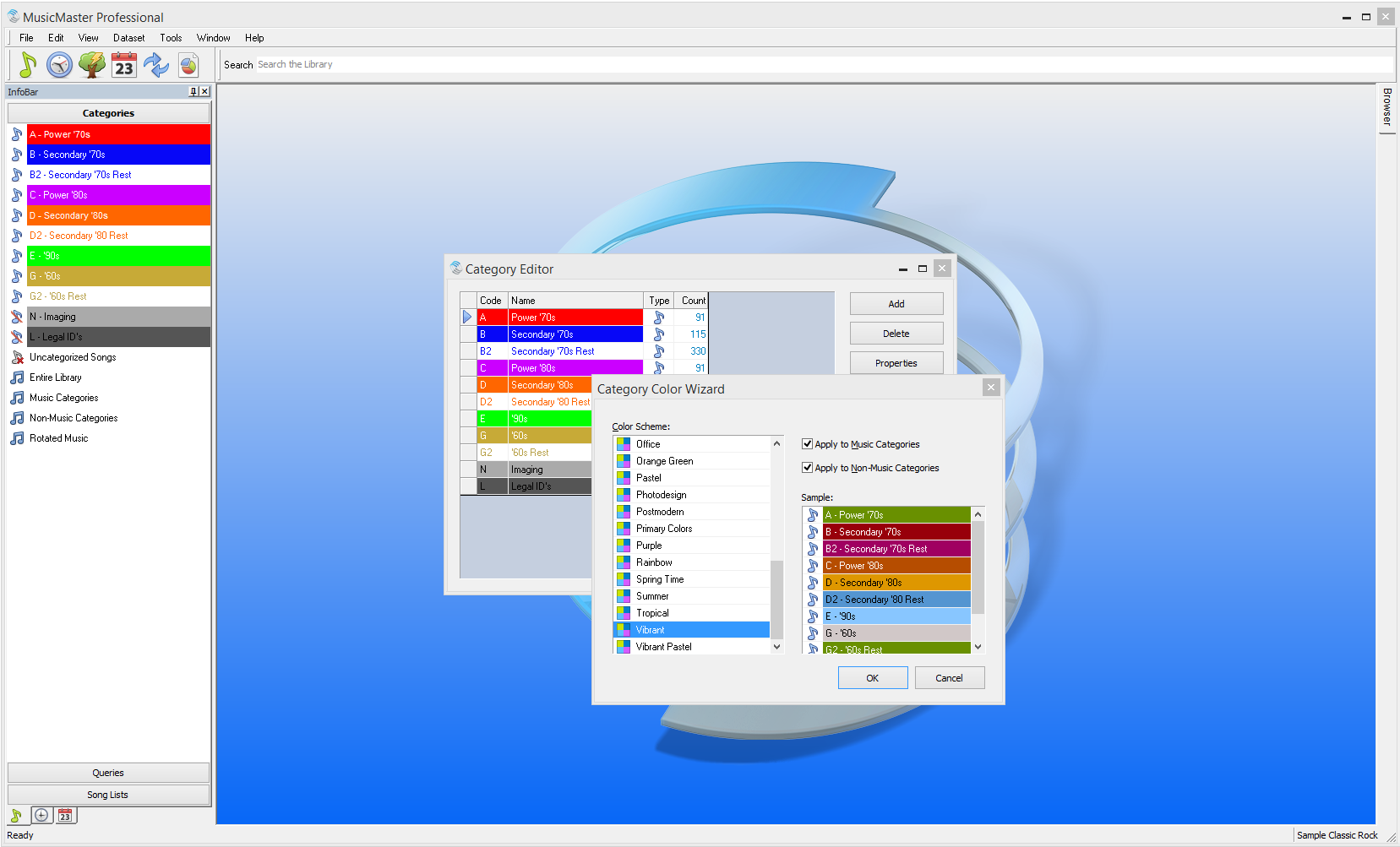The height and width of the screenshot is (847, 1400).
Task: Close the Category Color Wizard dialog
Action: point(991,388)
